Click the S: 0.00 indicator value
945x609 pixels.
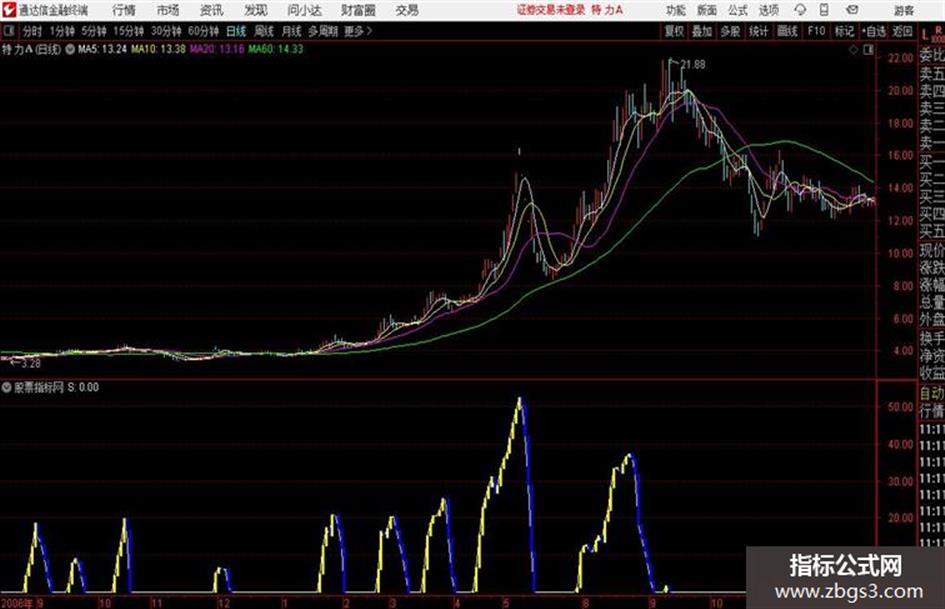pyautogui.click(x=83, y=388)
